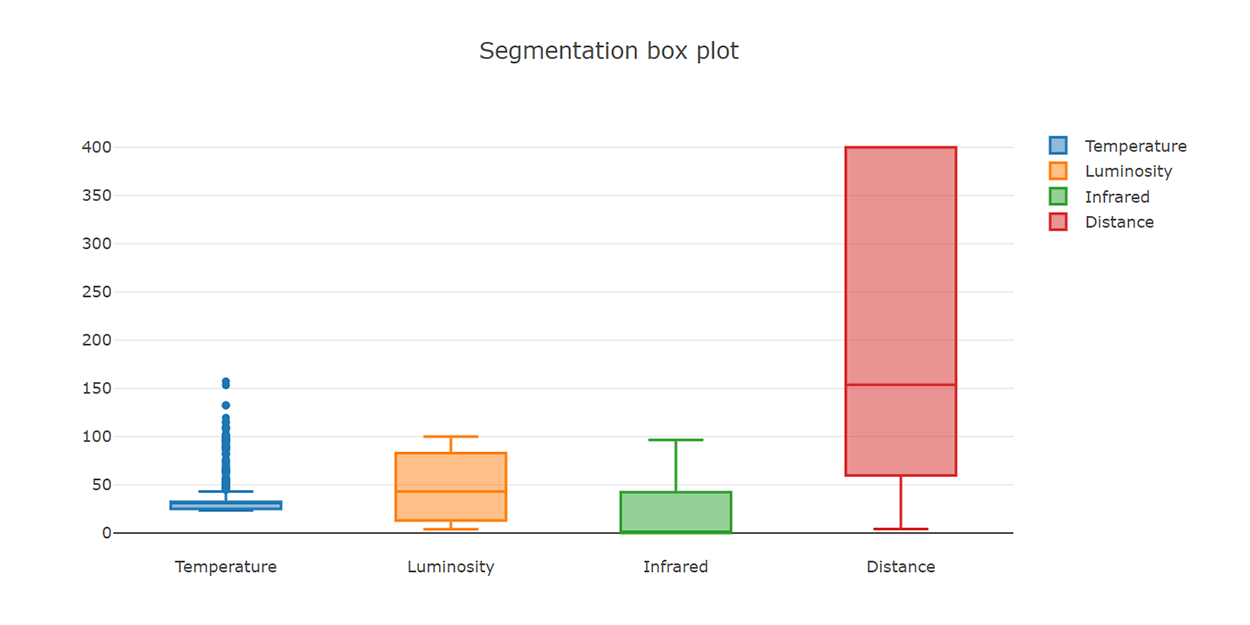Screen dimensions: 1250x625
Task: Click the Distance x-axis label
Action: click(x=900, y=567)
